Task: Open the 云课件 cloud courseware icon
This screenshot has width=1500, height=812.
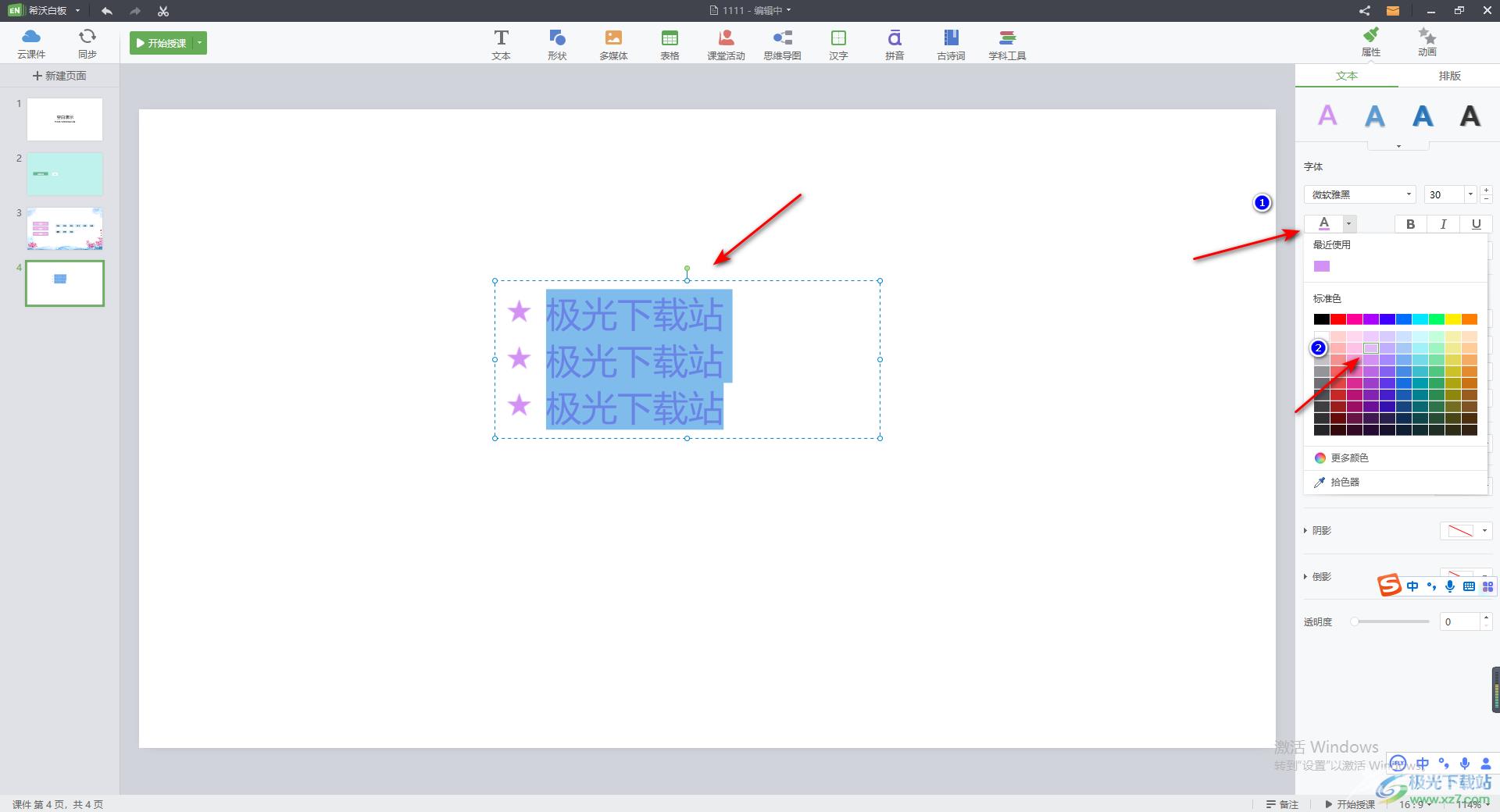Action: click(x=31, y=43)
